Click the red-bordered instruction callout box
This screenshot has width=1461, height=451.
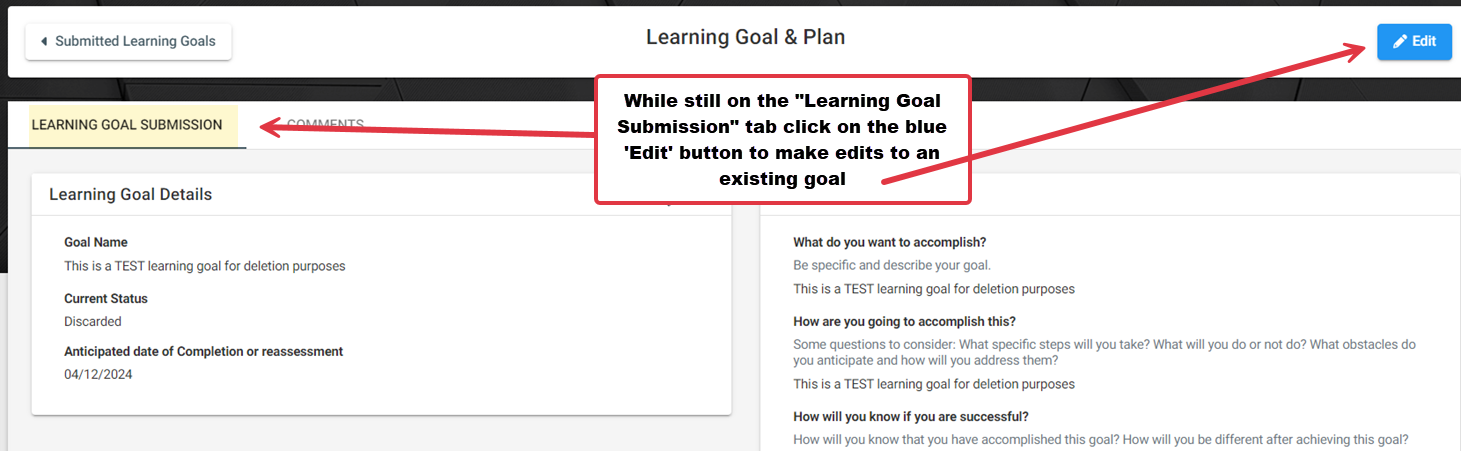pyautogui.click(x=783, y=140)
